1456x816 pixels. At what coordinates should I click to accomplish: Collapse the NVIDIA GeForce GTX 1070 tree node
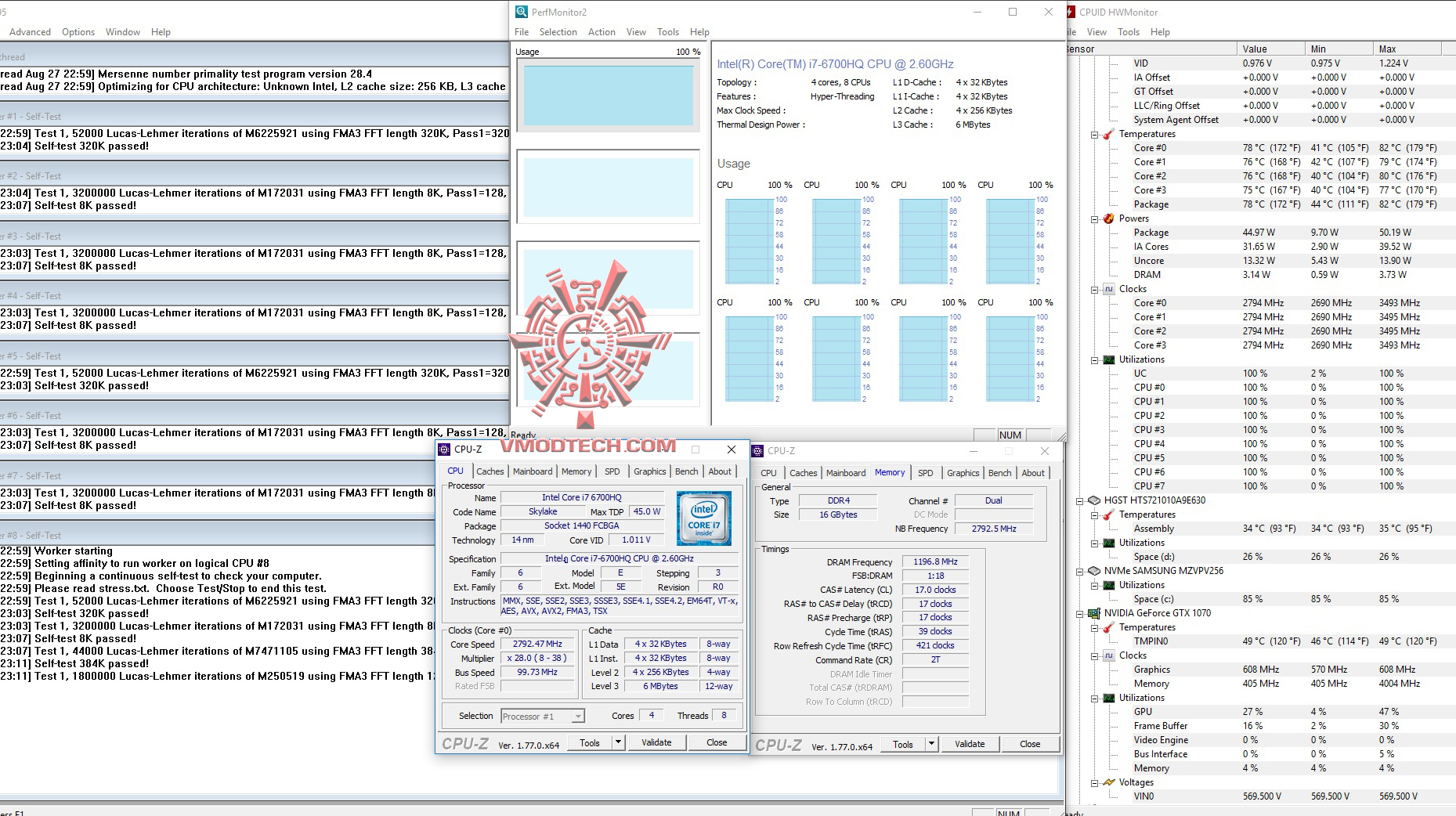click(1079, 614)
